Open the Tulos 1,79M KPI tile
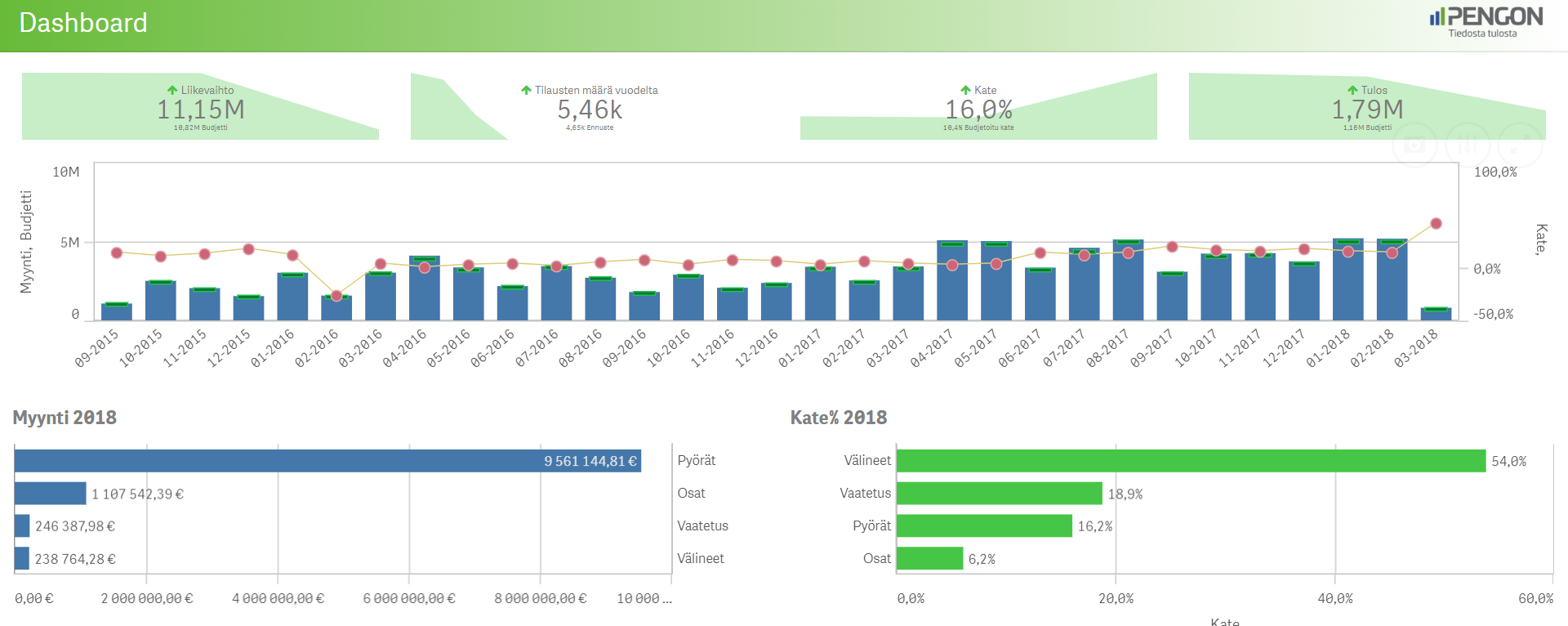1568x626 pixels. 1367,110
